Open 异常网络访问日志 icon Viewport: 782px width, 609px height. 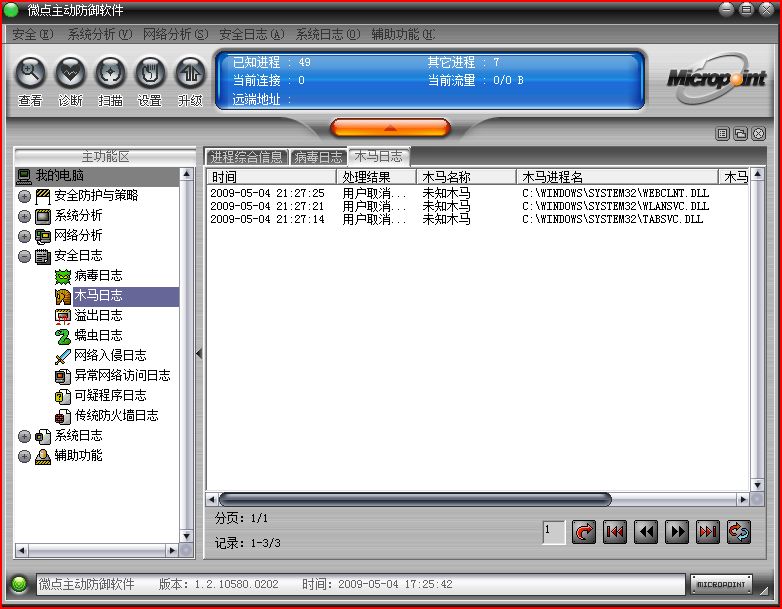(x=63, y=376)
